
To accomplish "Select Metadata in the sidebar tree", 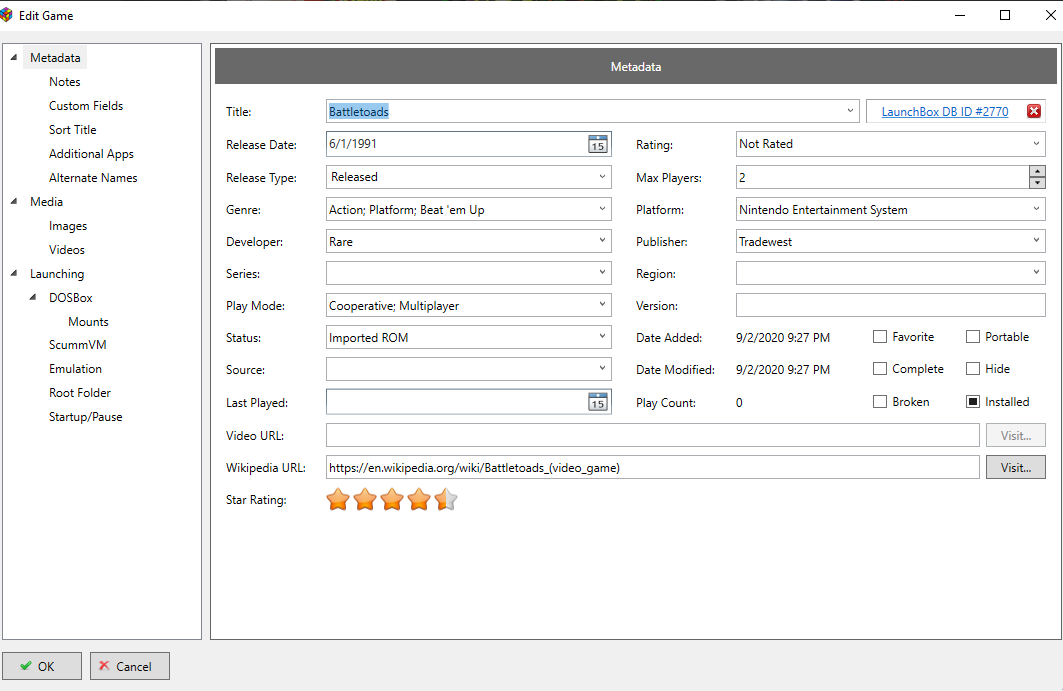I will [55, 58].
